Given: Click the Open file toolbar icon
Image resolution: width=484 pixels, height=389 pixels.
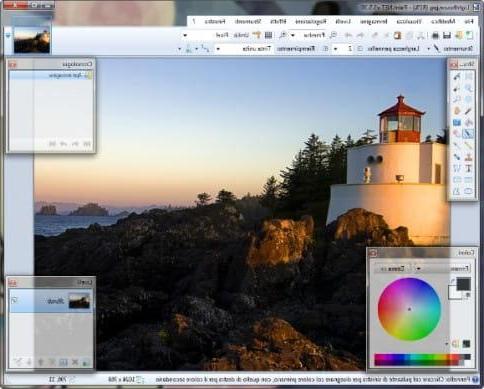Looking at the screenshot, I should click(x=459, y=35).
